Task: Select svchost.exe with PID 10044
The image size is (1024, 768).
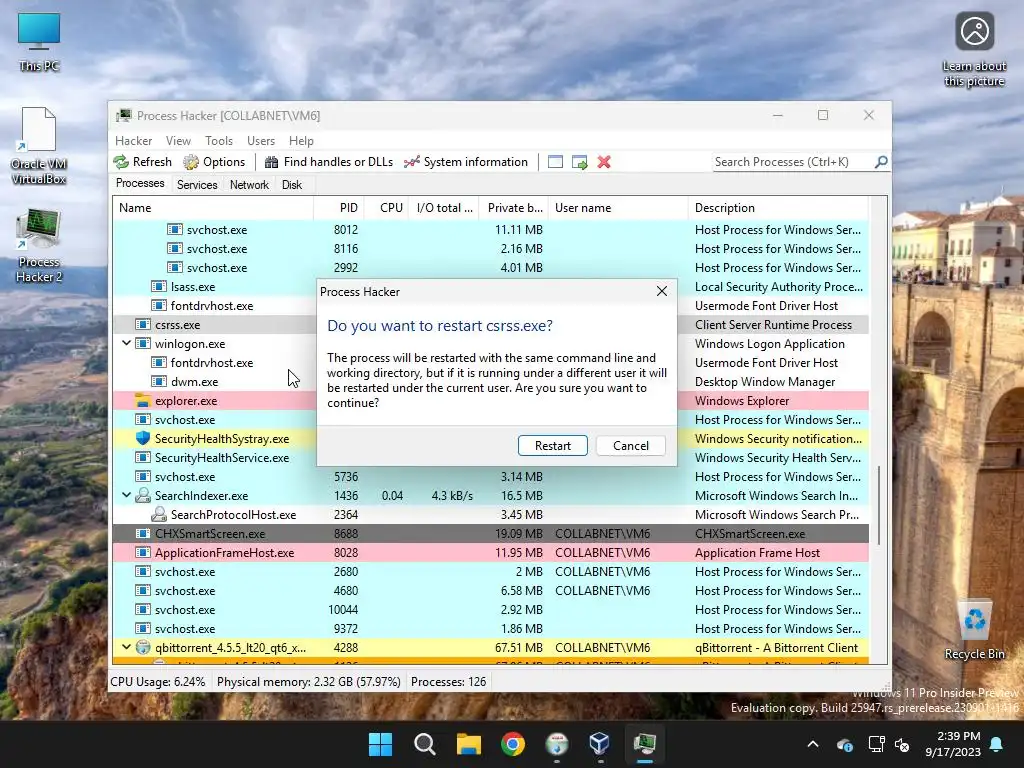Action: click(490, 609)
